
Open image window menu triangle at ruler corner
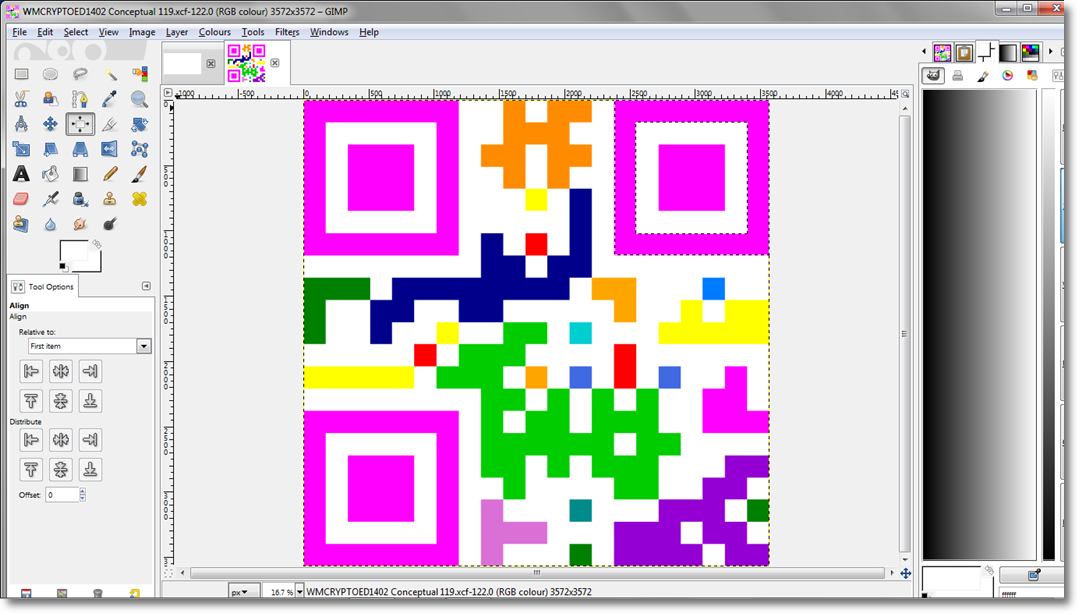pyautogui.click(x=168, y=92)
